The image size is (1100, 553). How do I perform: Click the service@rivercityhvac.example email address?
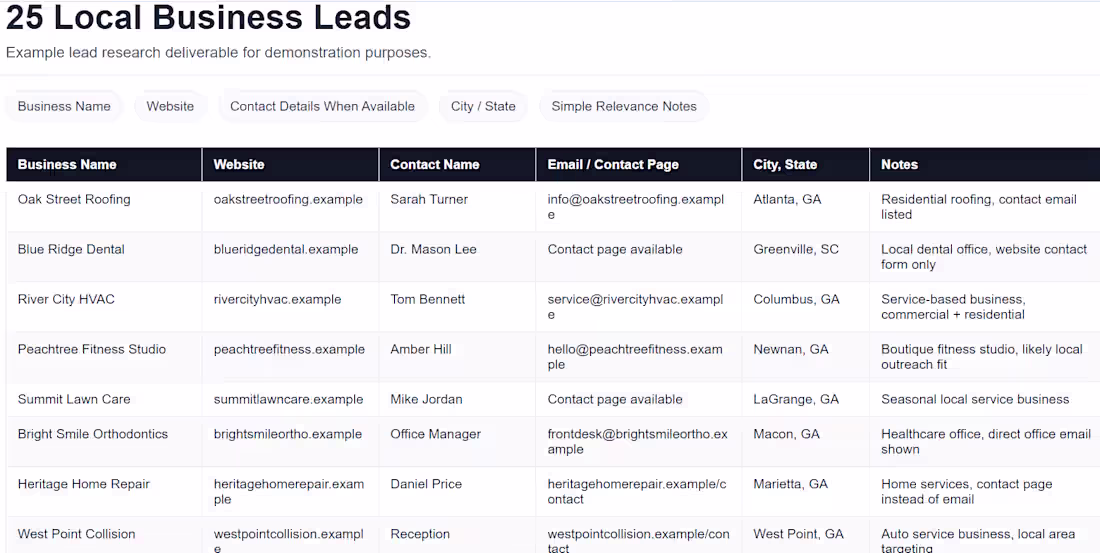coord(635,306)
